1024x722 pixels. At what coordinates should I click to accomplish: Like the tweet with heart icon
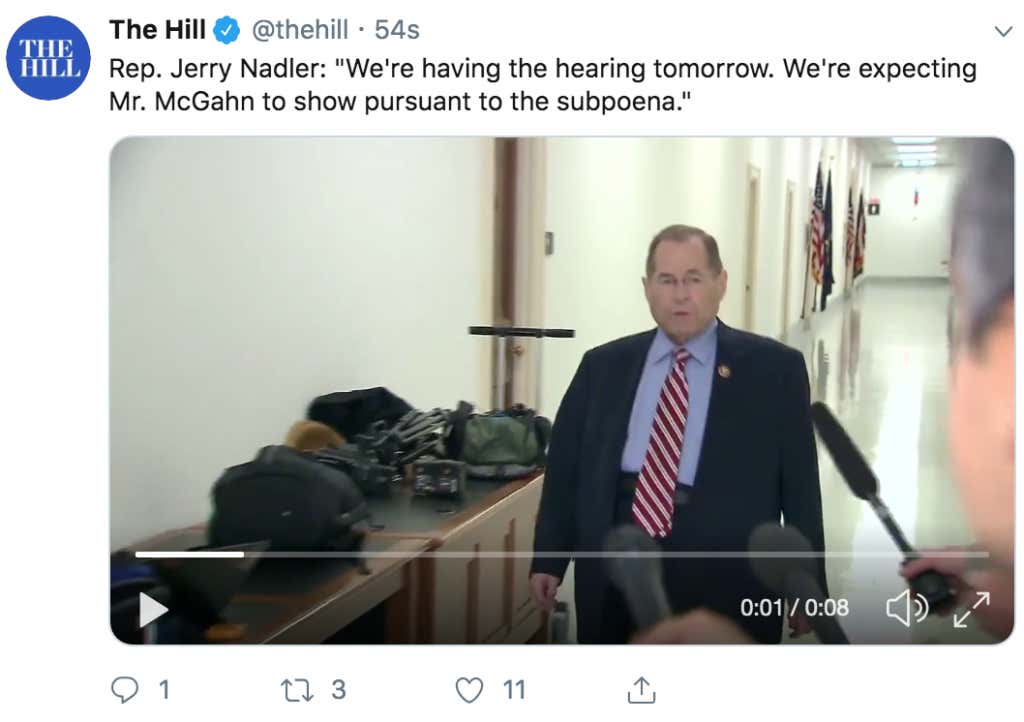(x=469, y=690)
